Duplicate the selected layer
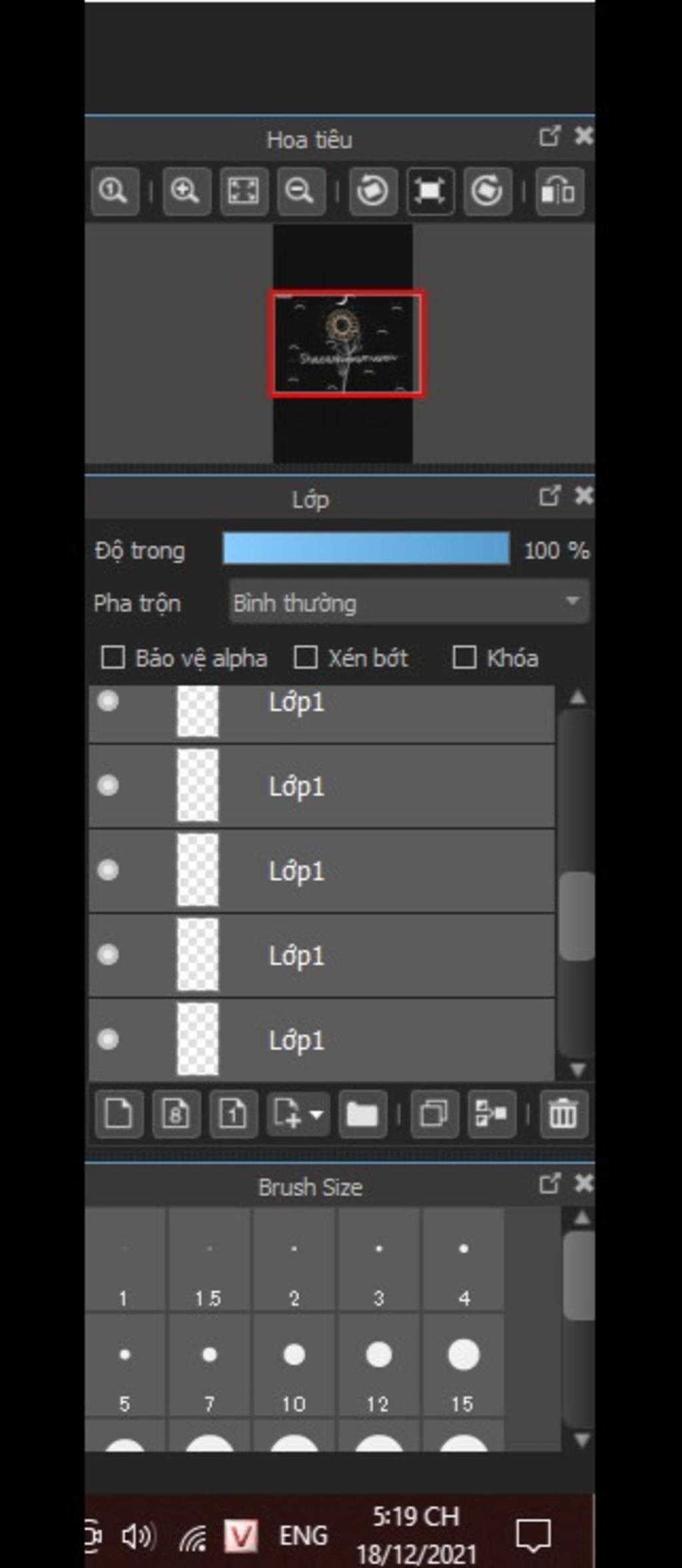 [434, 1113]
